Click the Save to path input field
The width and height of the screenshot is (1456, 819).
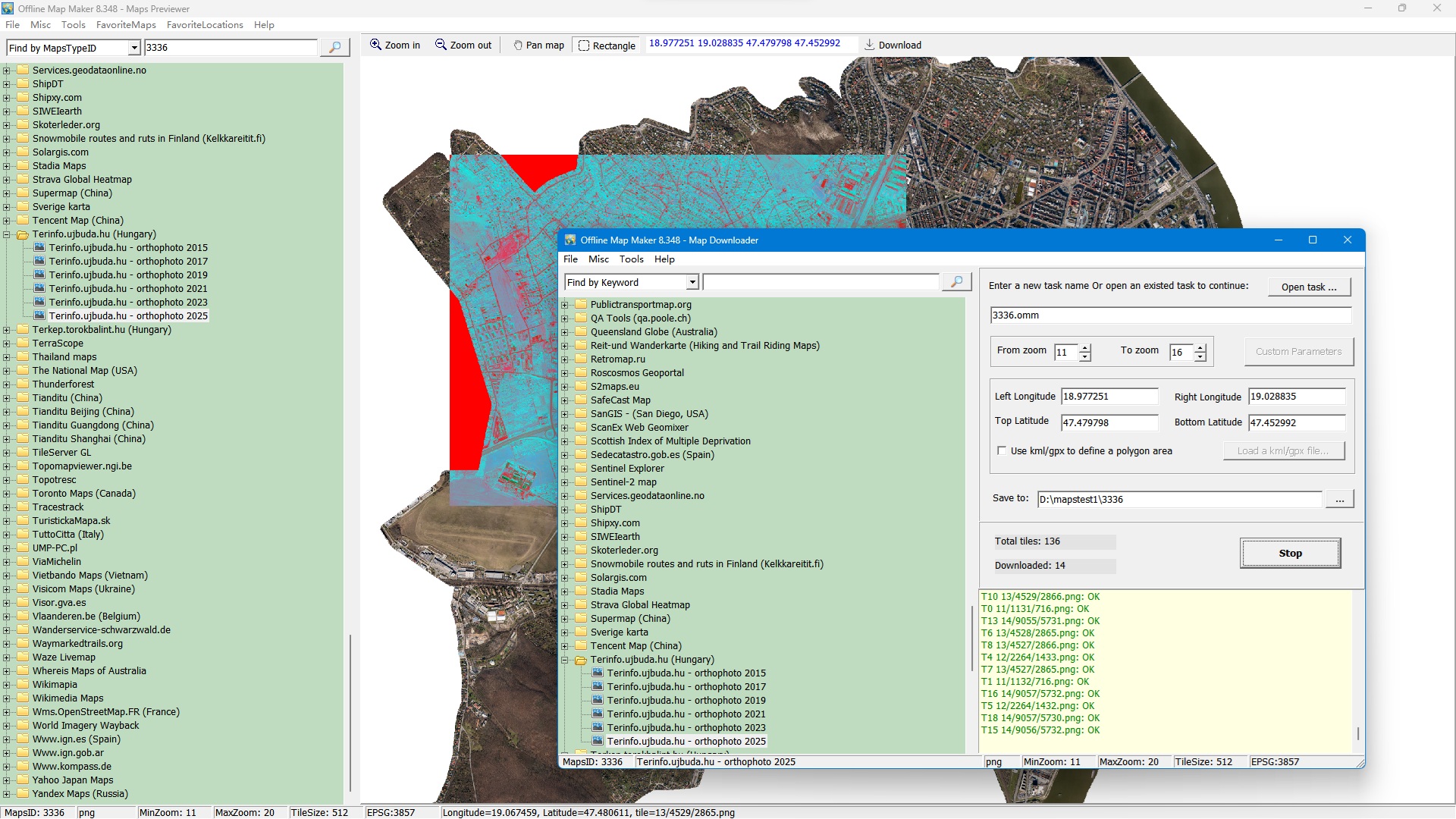pos(1179,500)
